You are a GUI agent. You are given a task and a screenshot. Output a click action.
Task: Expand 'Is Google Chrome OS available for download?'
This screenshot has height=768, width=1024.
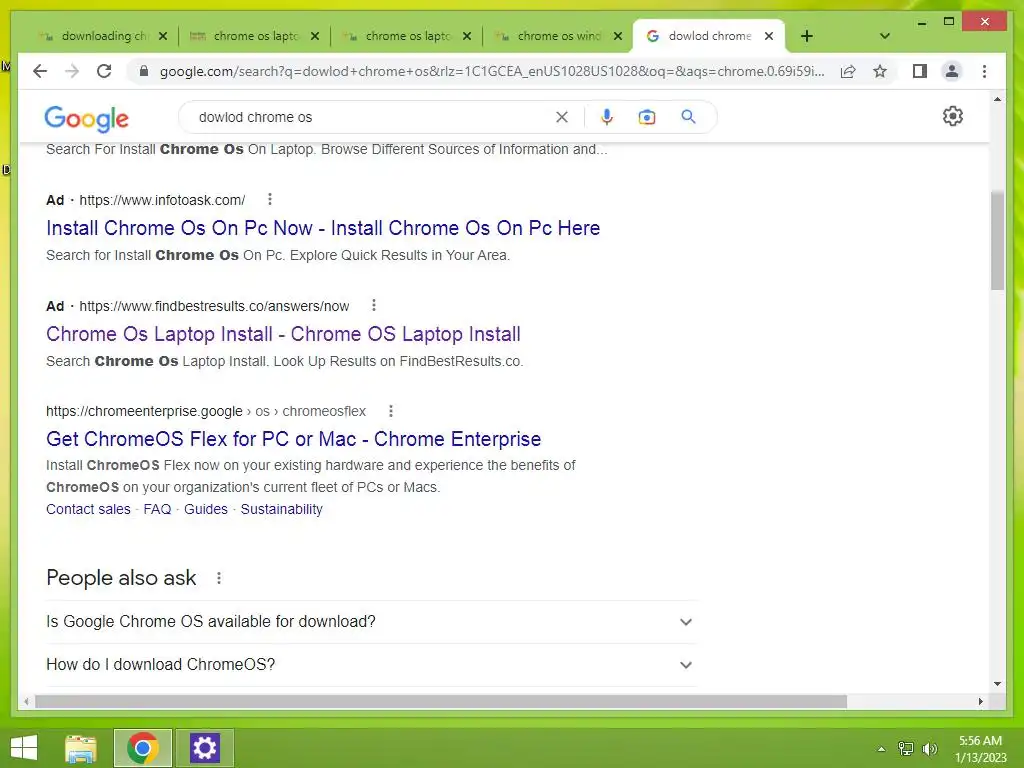(371, 622)
